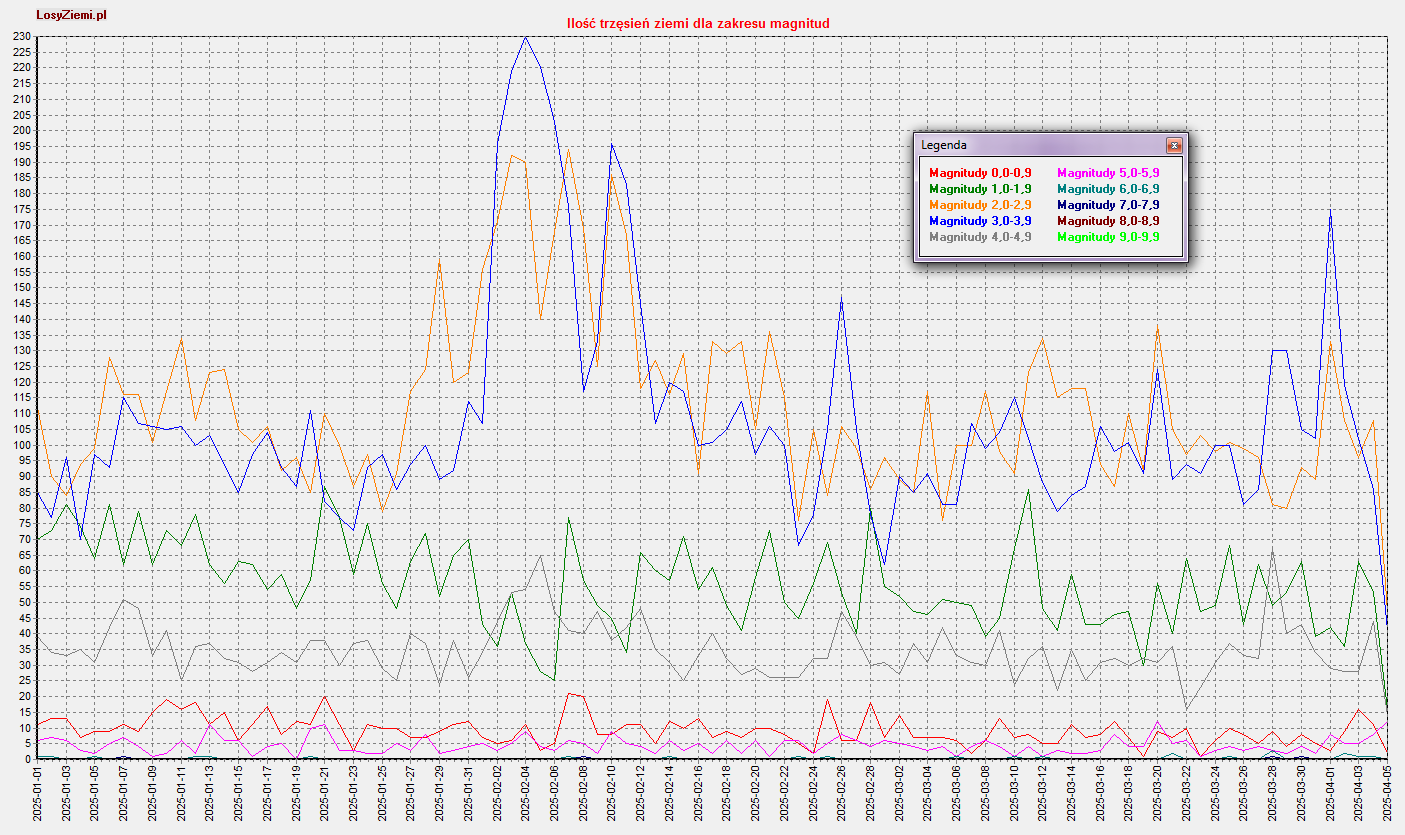Click the blue line's highest peak at 230
1405x835 pixels.
(x=526, y=37)
